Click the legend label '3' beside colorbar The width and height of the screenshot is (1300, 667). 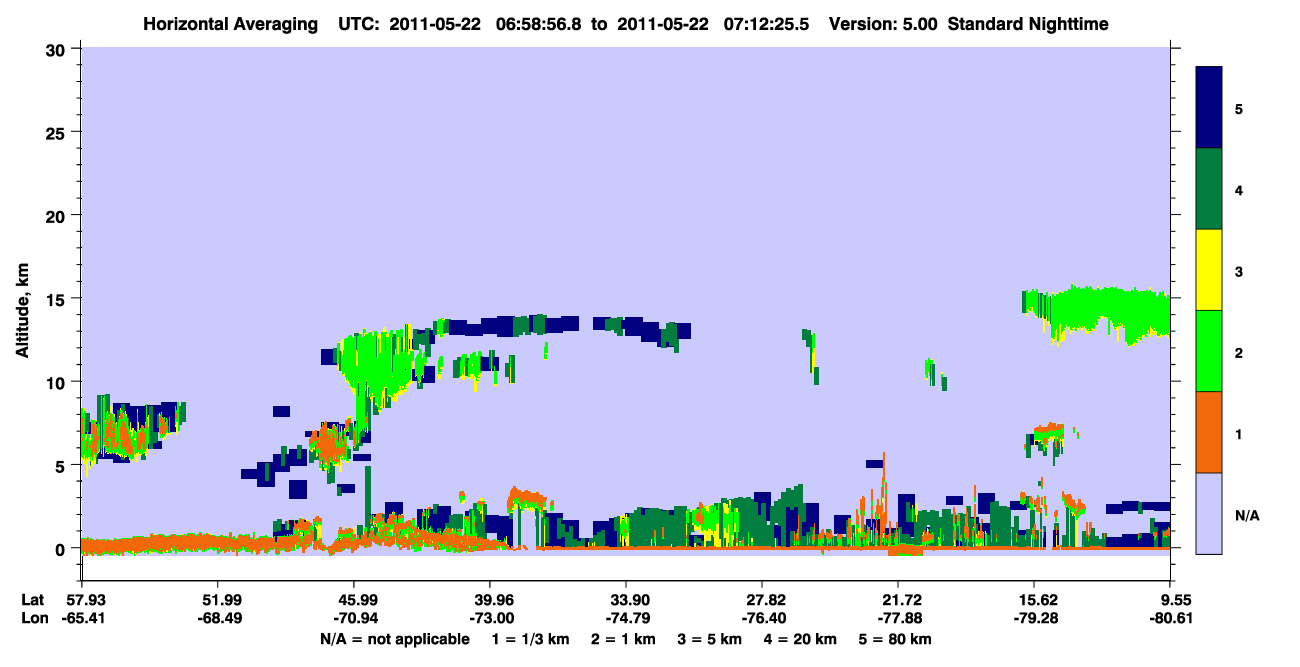pyautogui.click(x=1238, y=271)
